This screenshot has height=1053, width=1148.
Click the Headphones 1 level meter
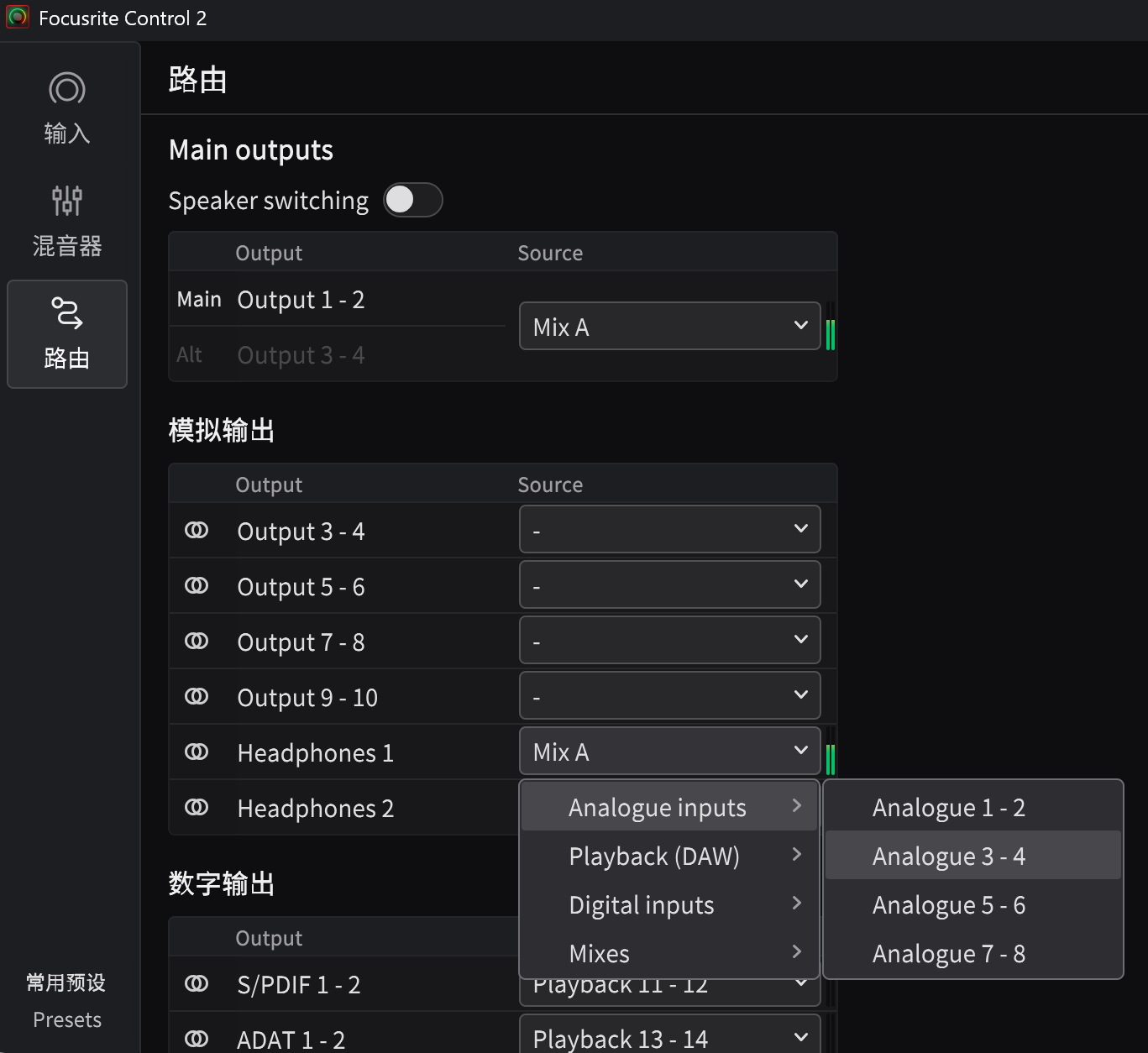[831, 752]
